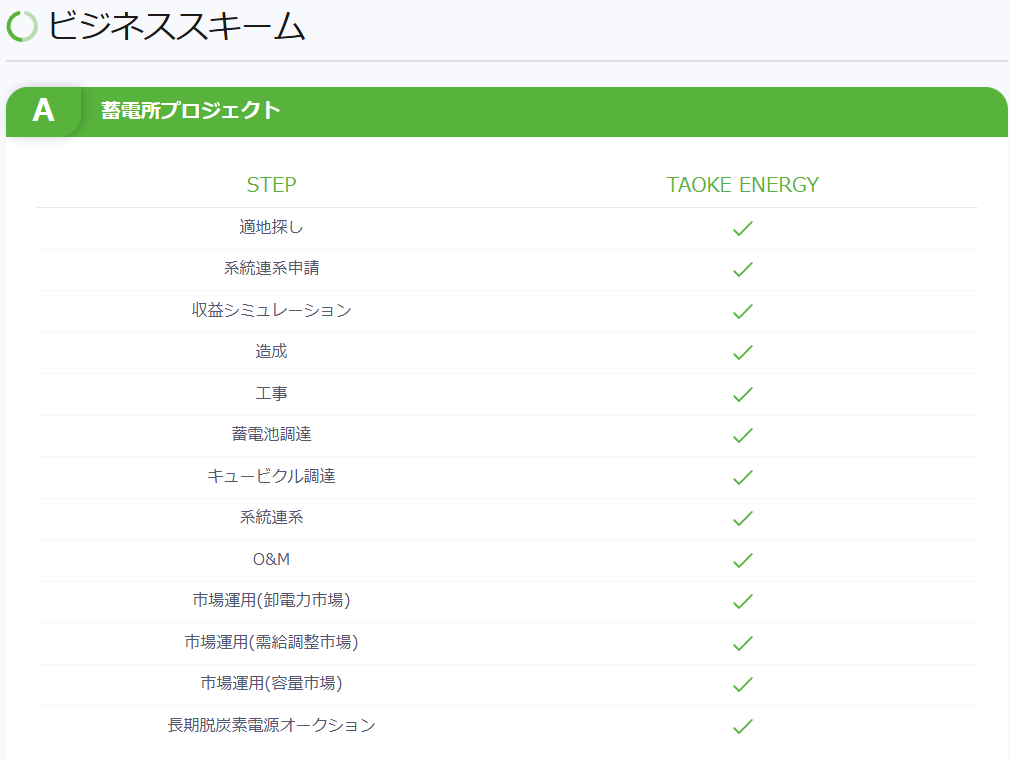This screenshot has width=1011, height=760.
Task: Click the 'A' badge in green header
Action: 43,111
